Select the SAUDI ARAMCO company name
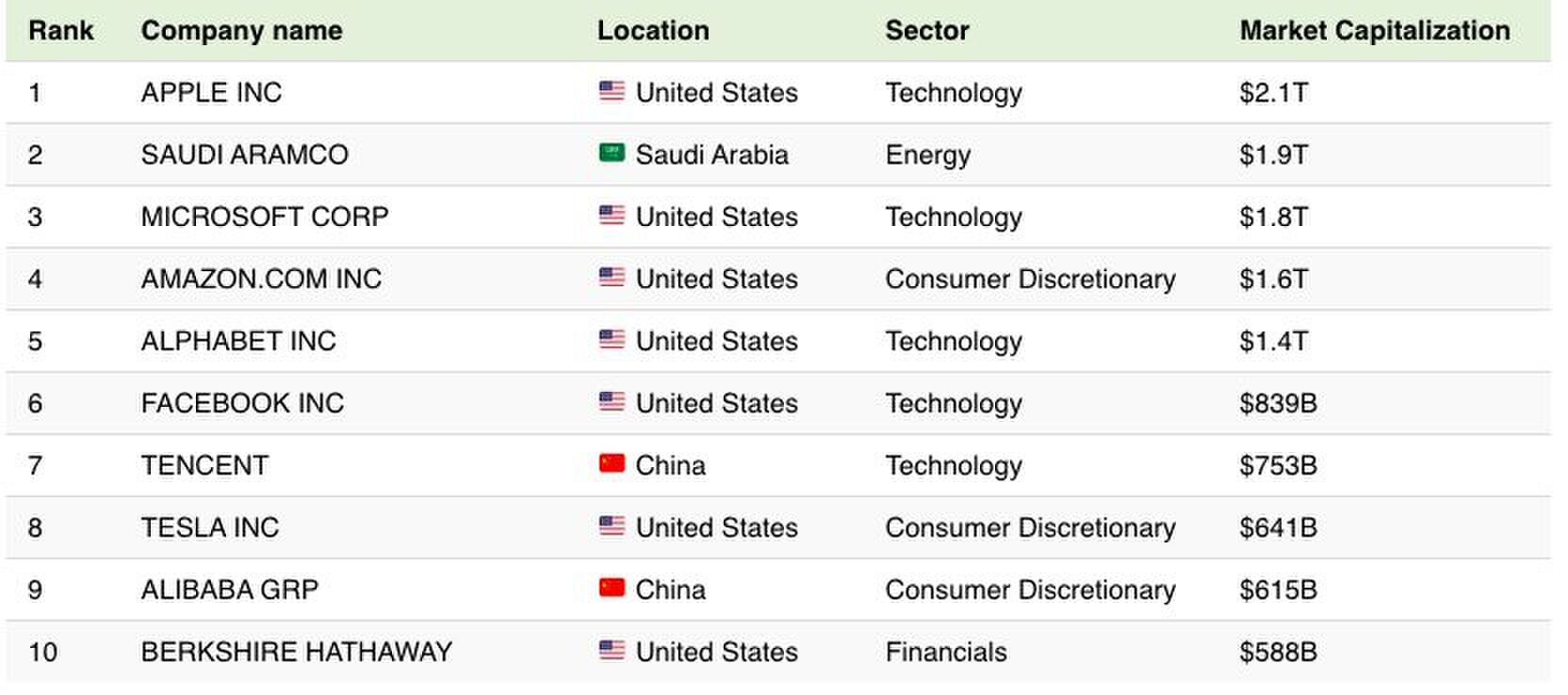Viewport: 1568px width, 695px height. pos(245,154)
